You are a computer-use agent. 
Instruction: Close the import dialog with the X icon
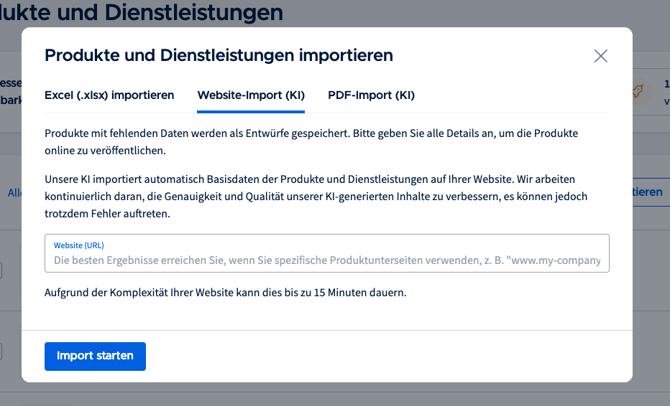(x=600, y=56)
